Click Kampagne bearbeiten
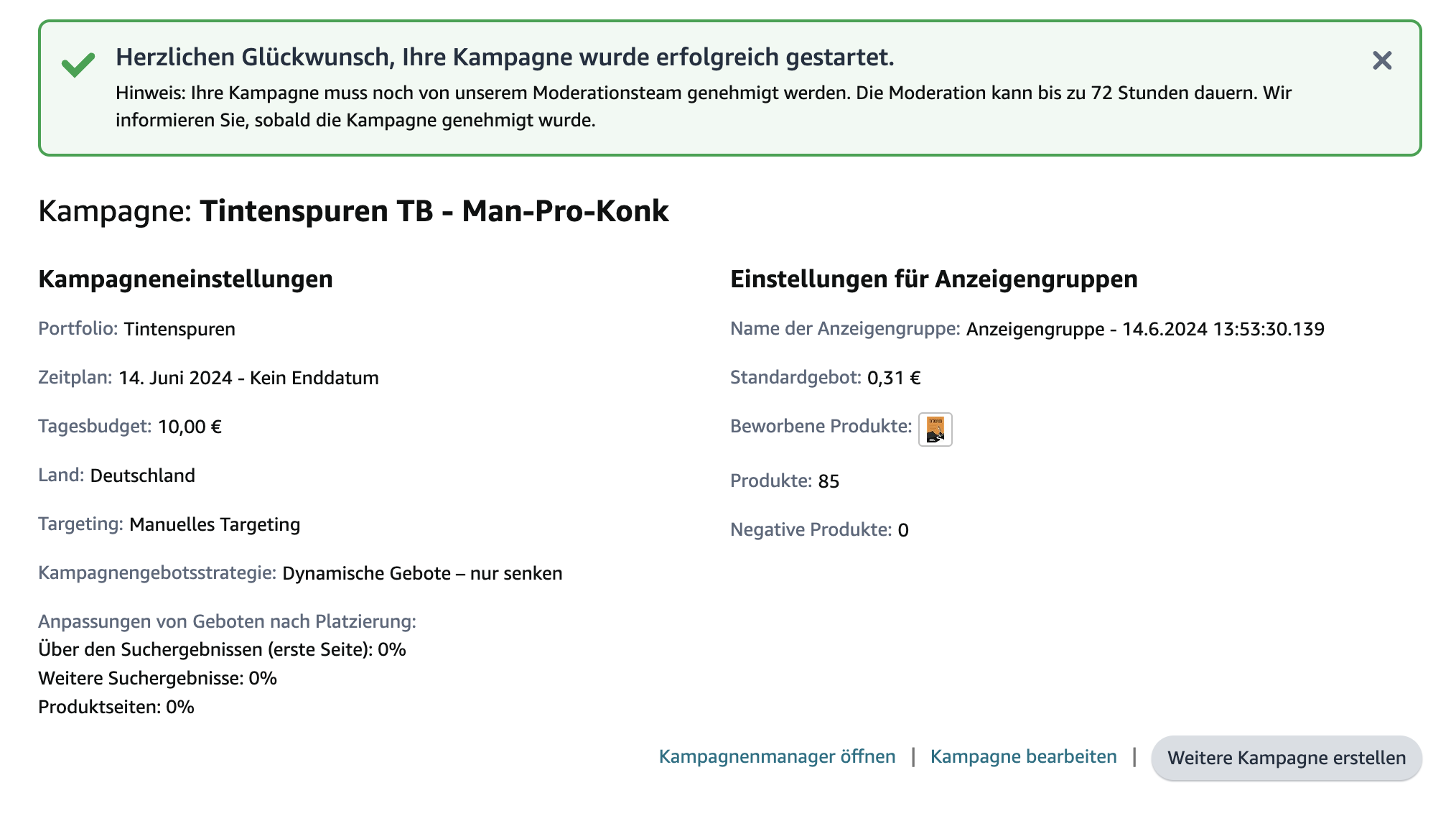This screenshot has width=1456, height=826. 1024,756
